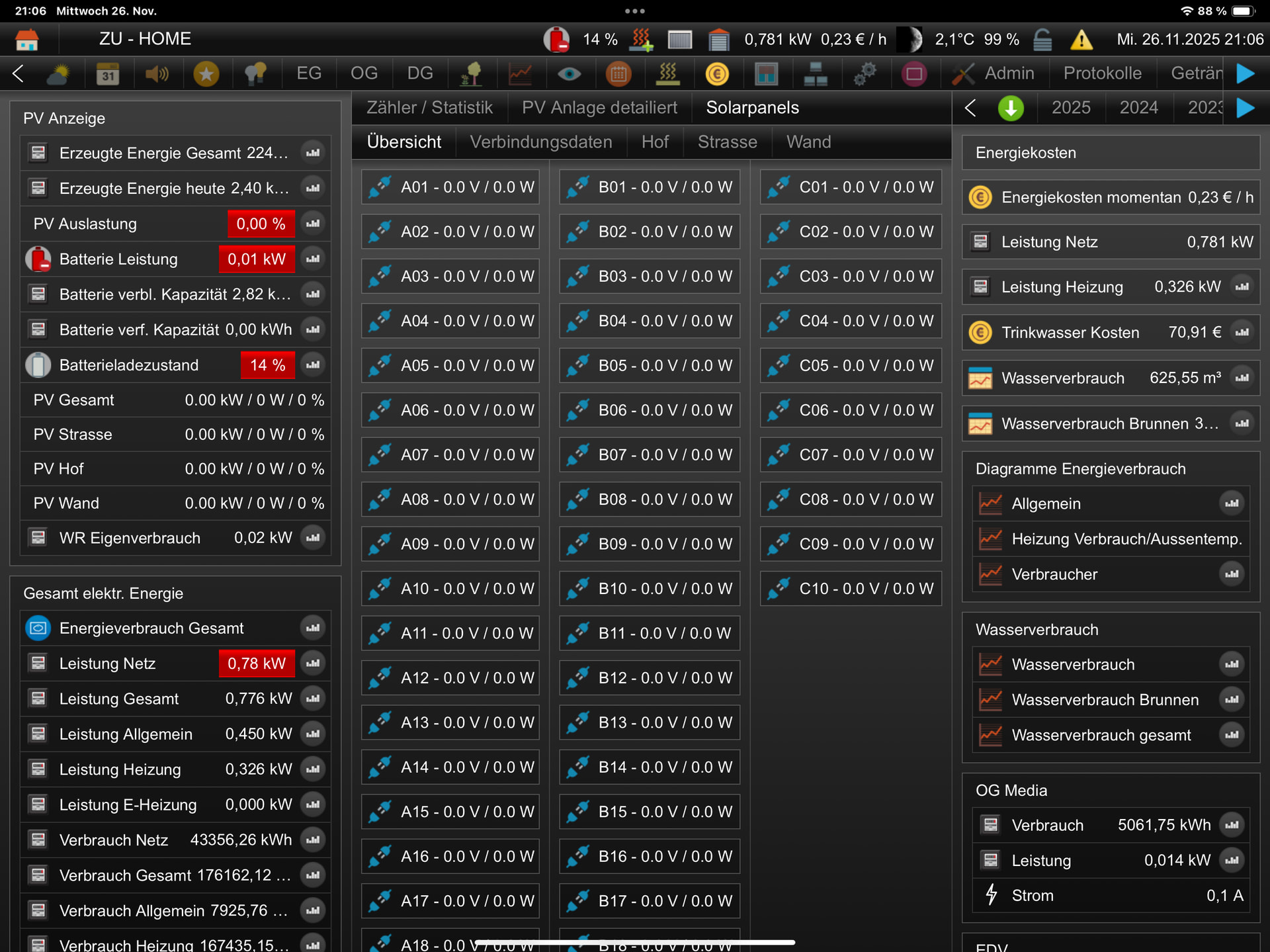Open the calendar icon in toolbar

pos(108,73)
